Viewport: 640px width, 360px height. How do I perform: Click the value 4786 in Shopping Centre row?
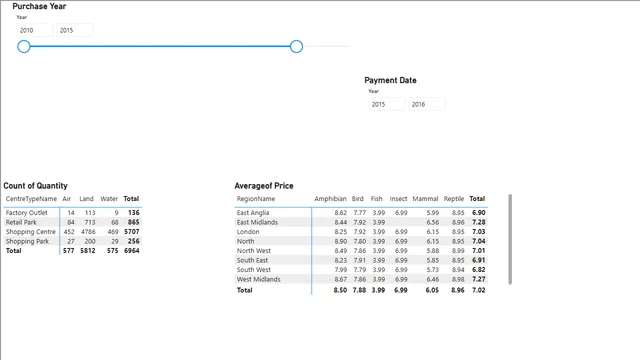tap(88, 231)
